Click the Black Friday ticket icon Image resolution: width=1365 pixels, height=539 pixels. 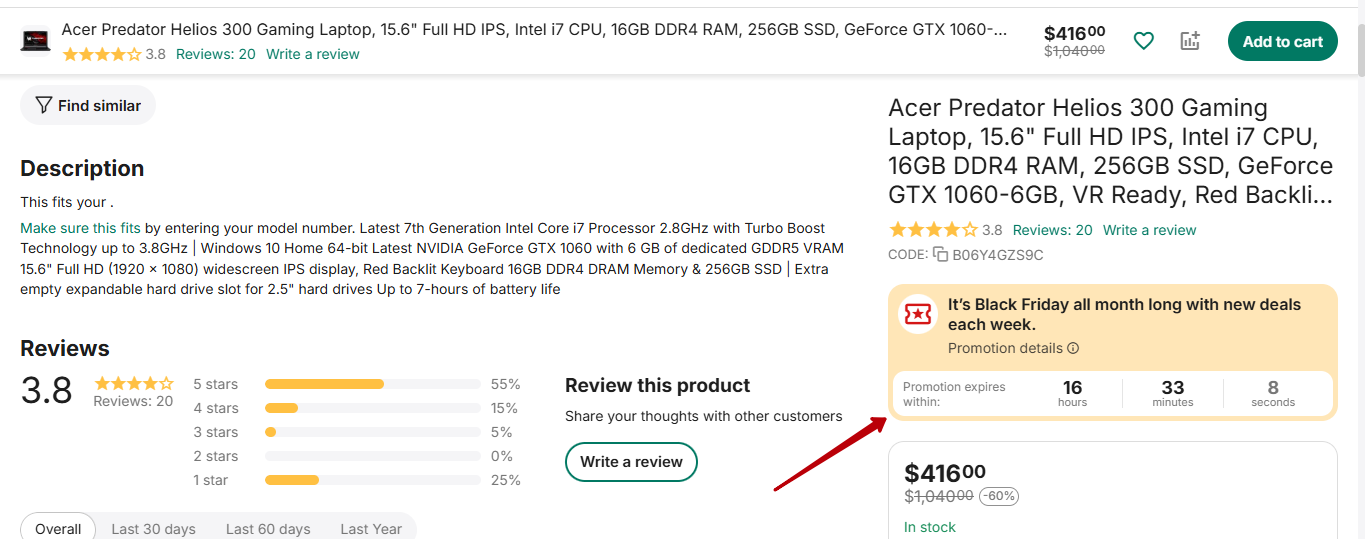[x=917, y=314]
